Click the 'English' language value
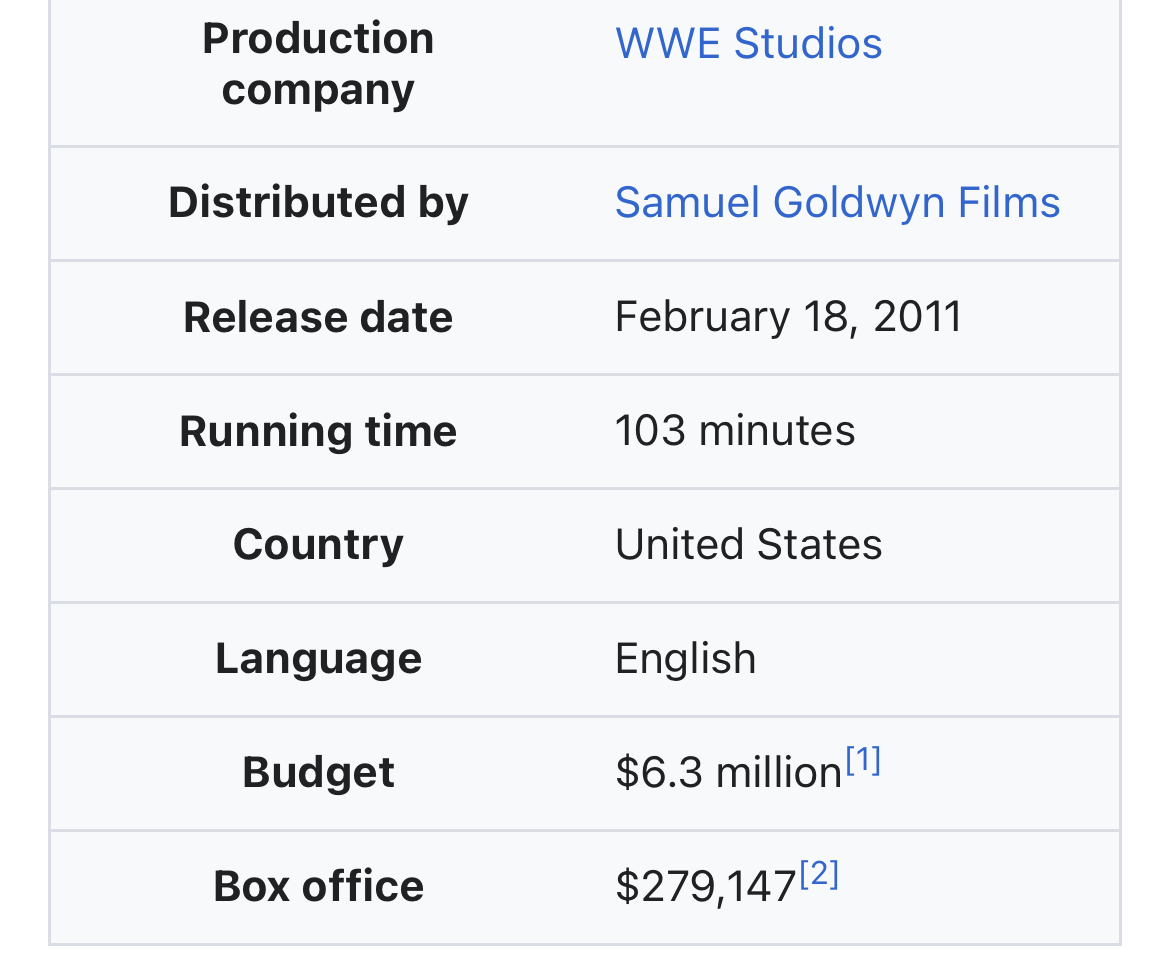This screenshot has height=963, width=1170. 685,659
